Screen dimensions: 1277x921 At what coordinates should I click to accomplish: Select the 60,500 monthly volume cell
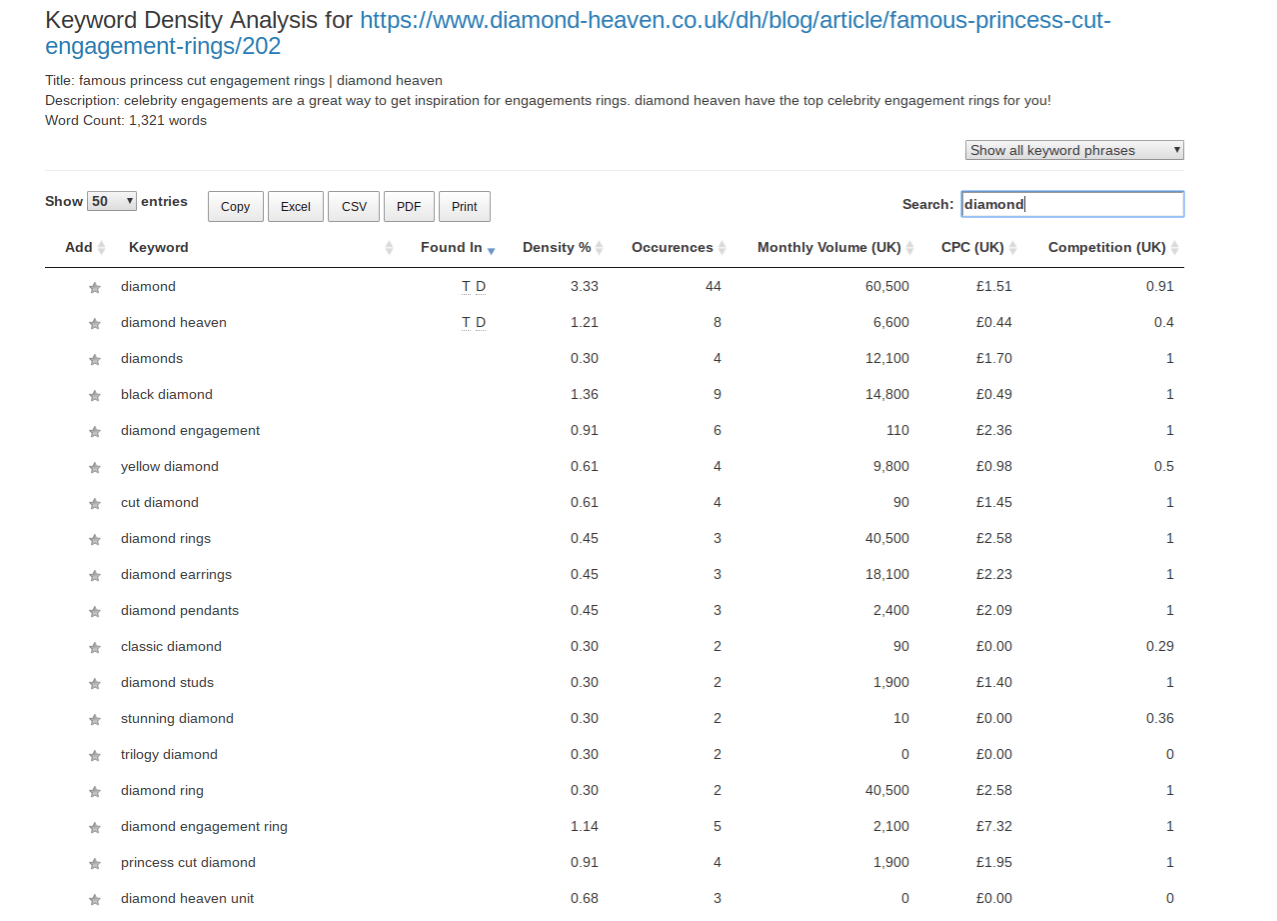click(x=887, y=286)
